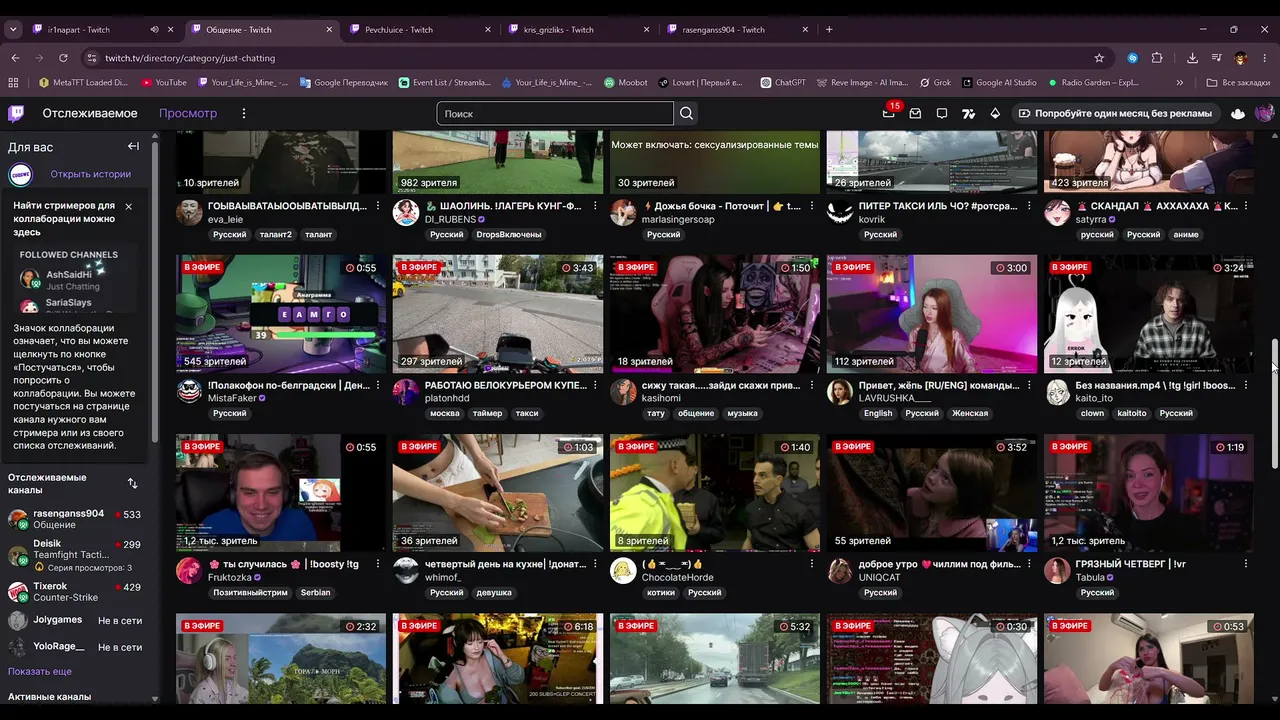Open options menu for kaito_ito stream
The height and width of the screenshot is (720, 1280).
[1246, 385]
